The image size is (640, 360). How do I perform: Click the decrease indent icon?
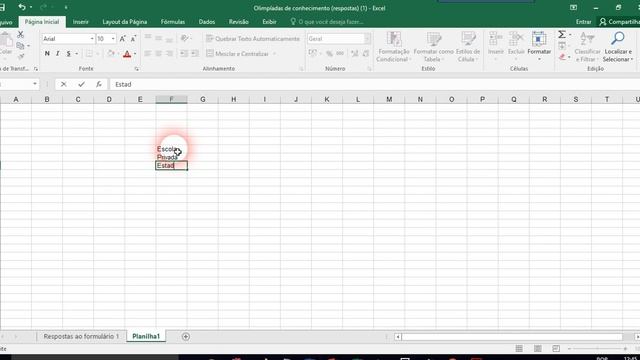pyautogui.click(x=184, y=53)
